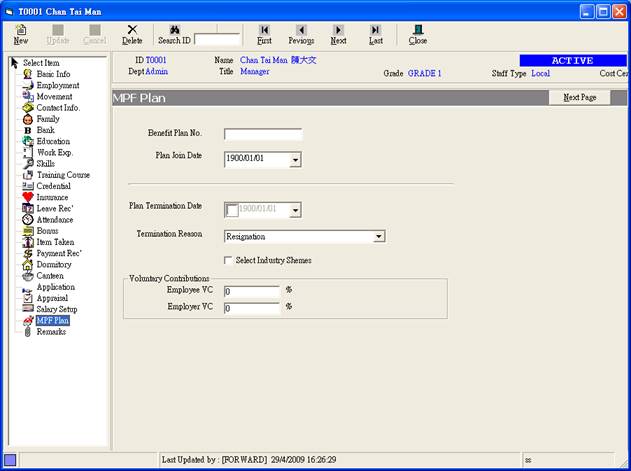Select Training Course in the sidebar
This screenshot has width=631, height=471.
click(x=63, y=175)
